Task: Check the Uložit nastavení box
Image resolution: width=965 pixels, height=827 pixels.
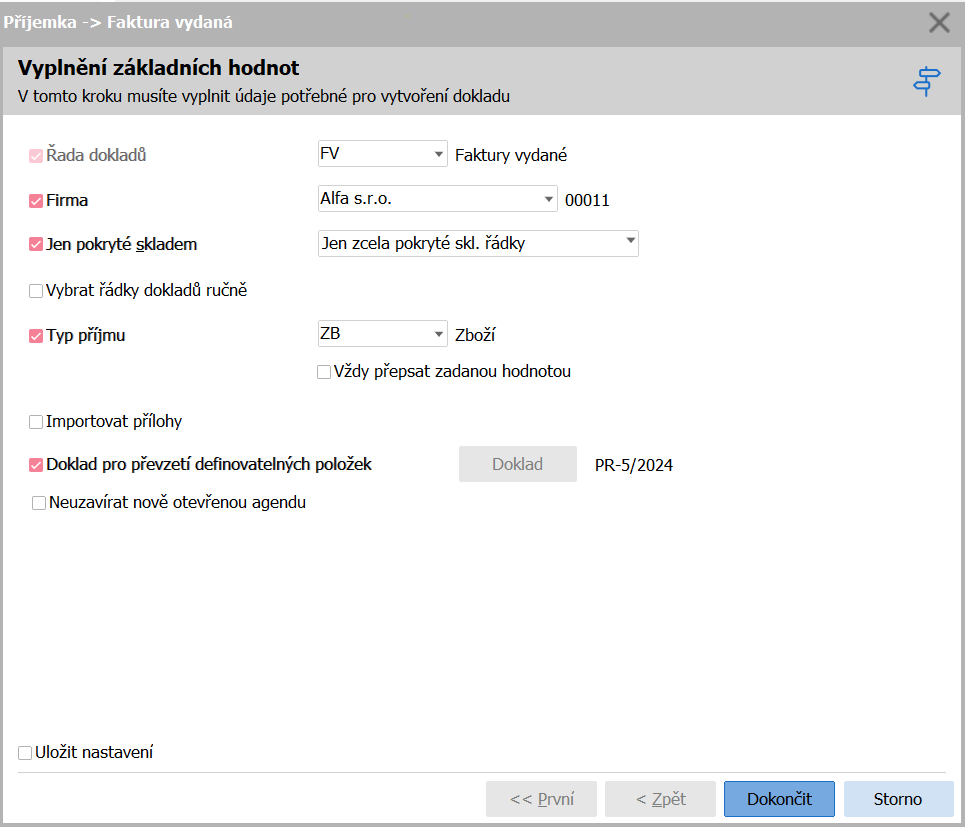Action: [x=25, y=753]
